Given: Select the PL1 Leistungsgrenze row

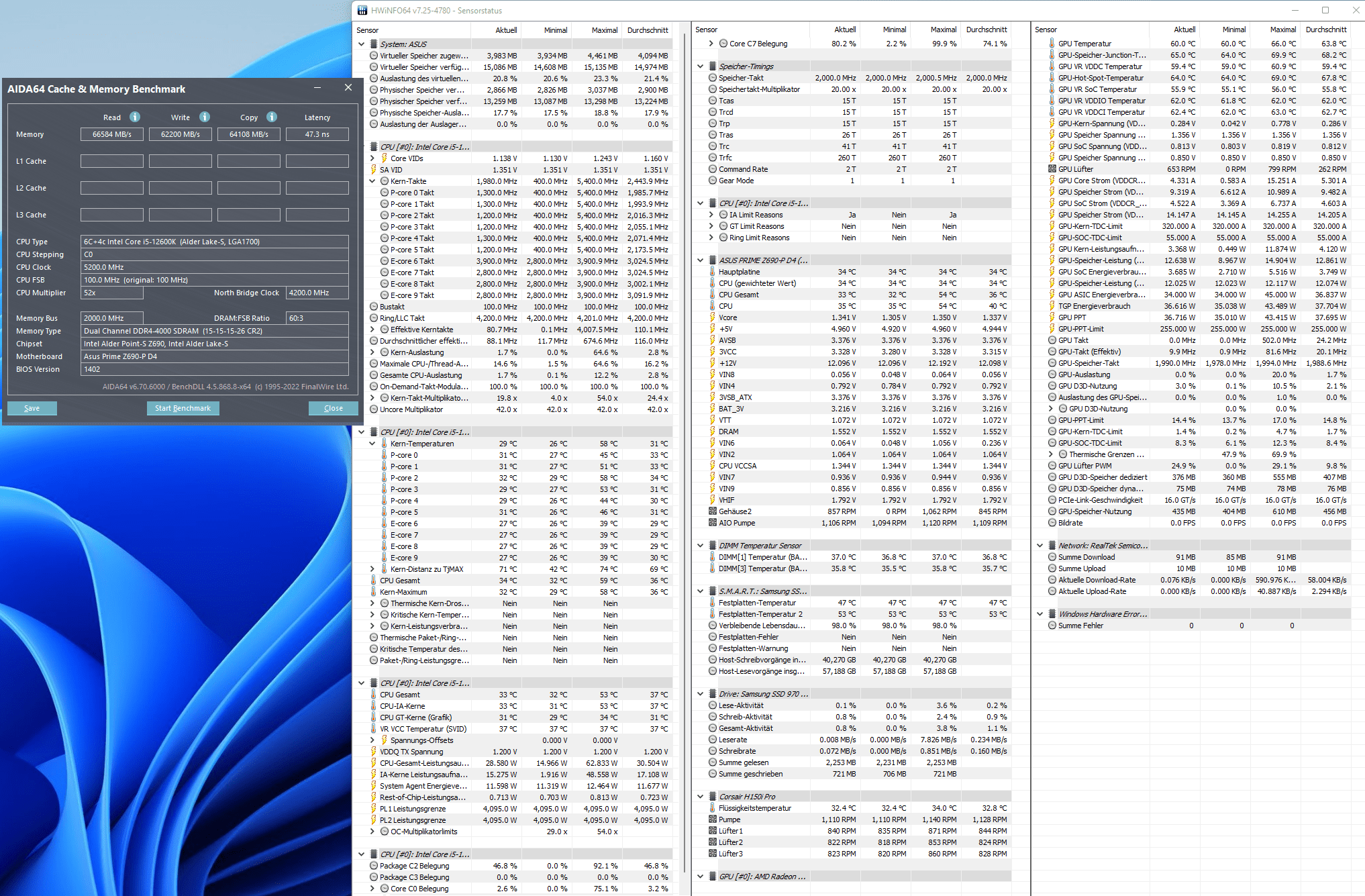Looking at the screenshot, I should pyautogui.click(x=513, y=809).
